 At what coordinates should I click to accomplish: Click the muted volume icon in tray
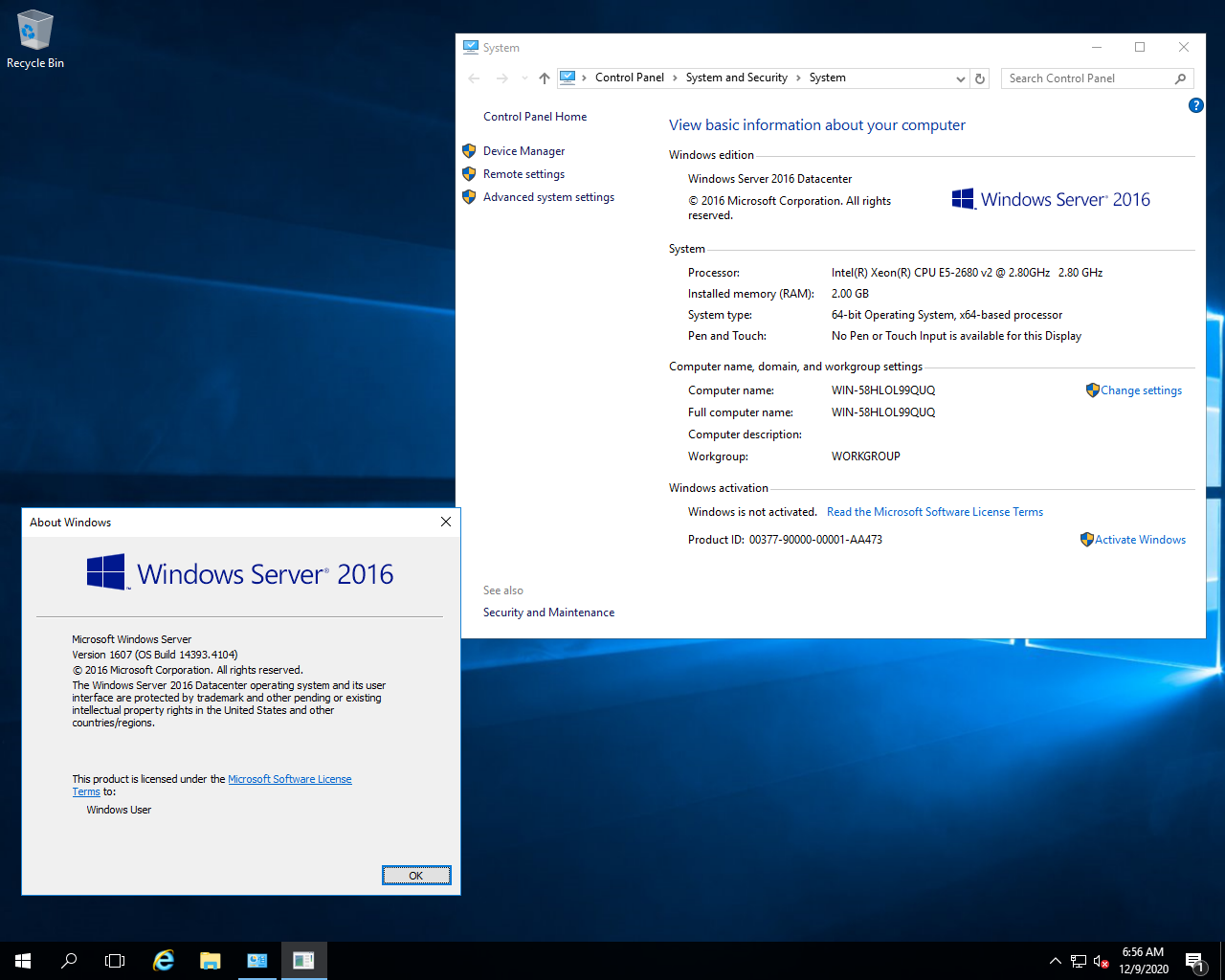point(1102,961)
